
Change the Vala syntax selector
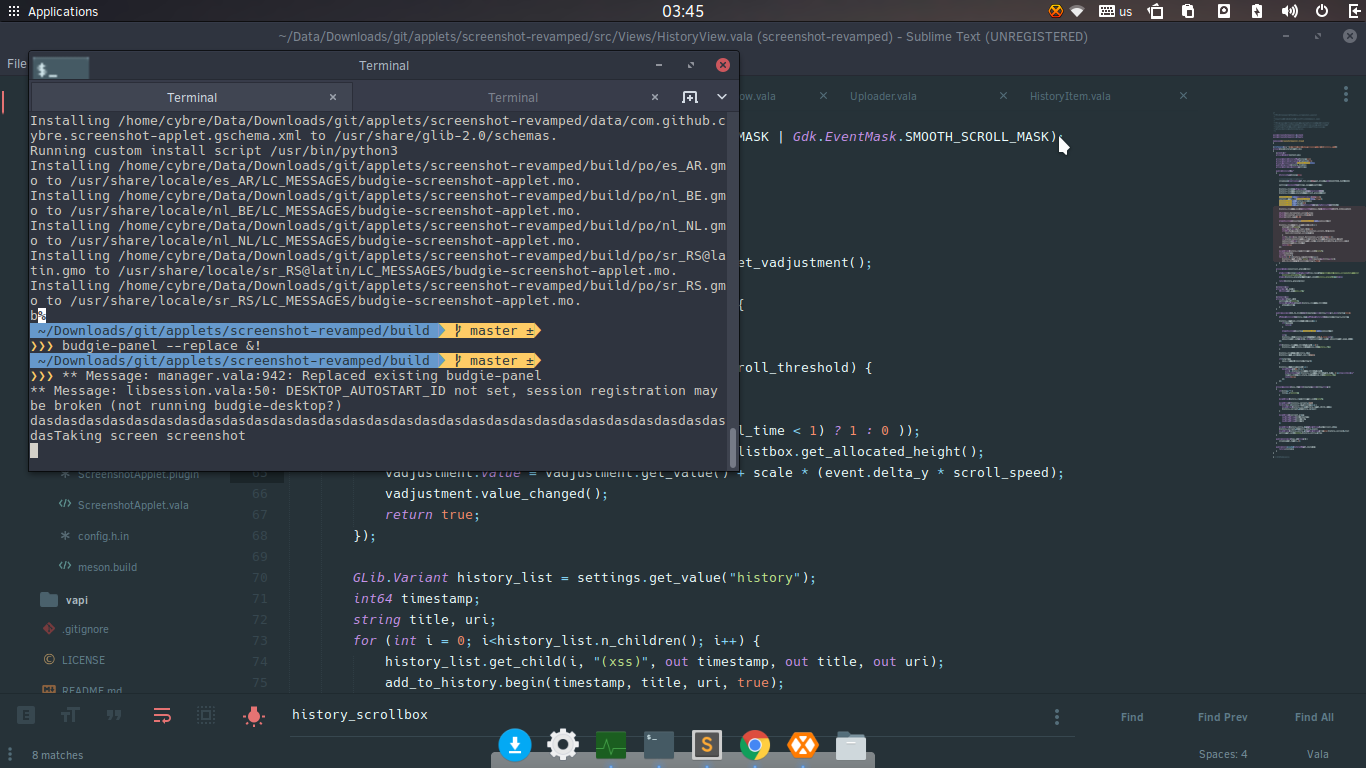pos(1317,754)
